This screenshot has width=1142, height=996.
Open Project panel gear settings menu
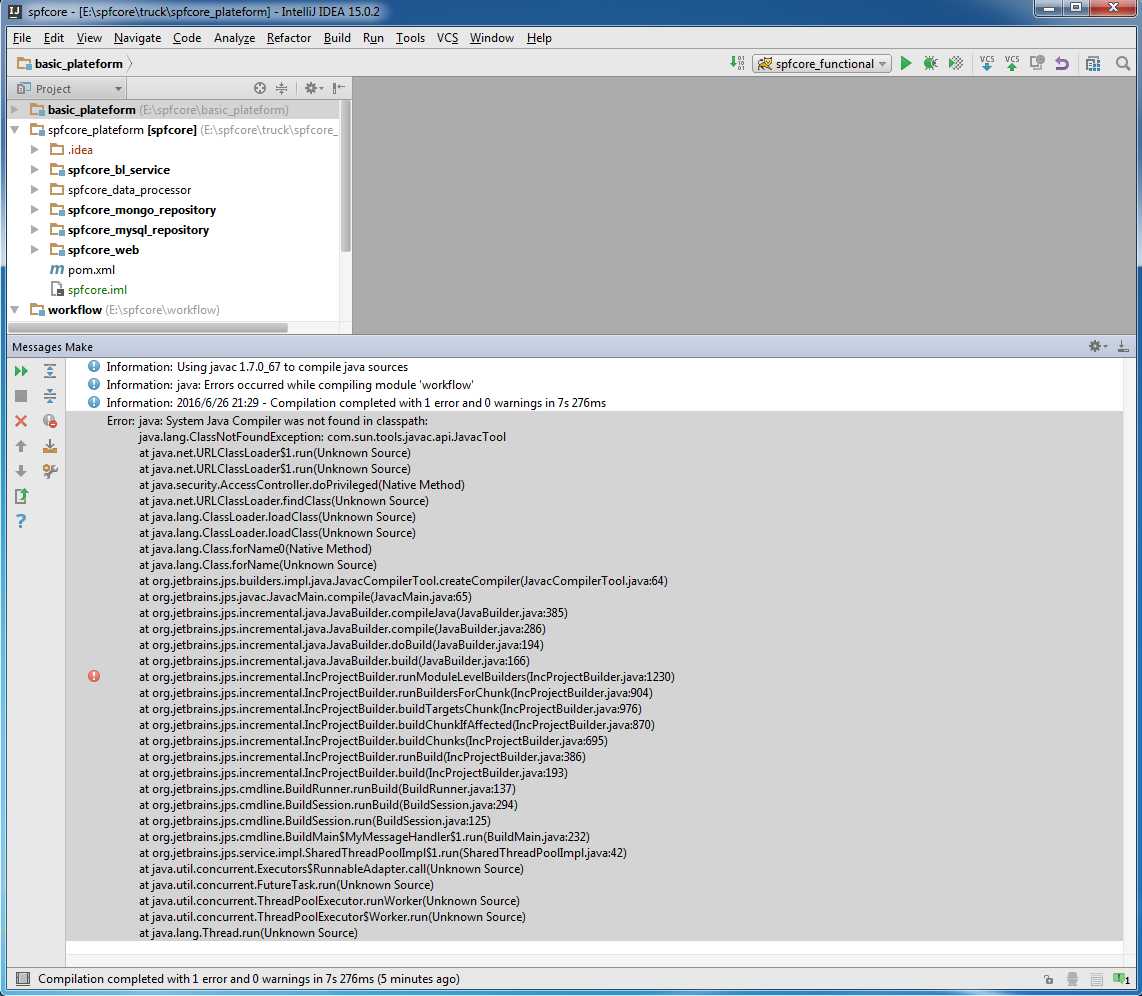click(x=313, y=88)
